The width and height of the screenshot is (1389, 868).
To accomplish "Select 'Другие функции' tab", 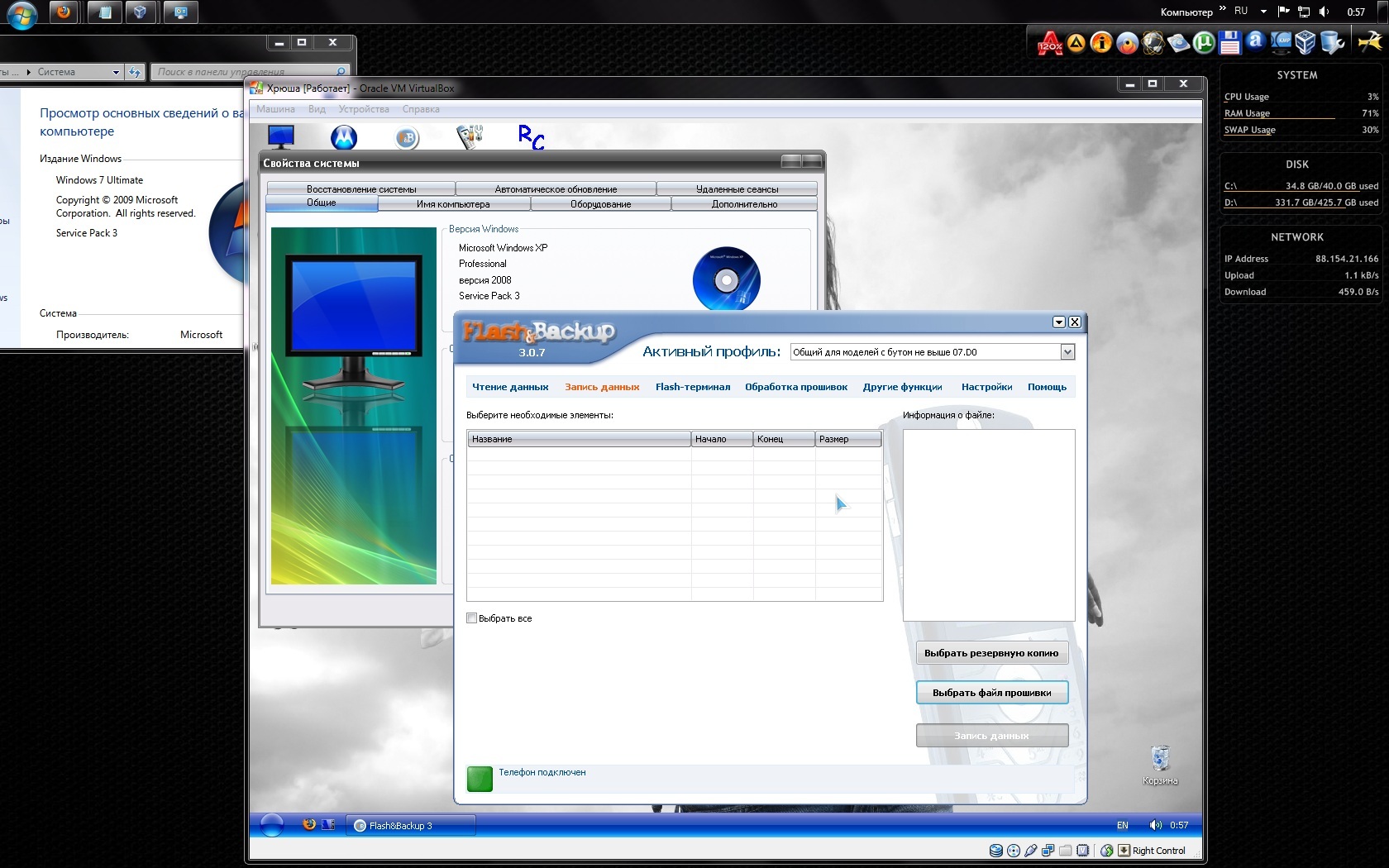I will click(x=903, y=387).
